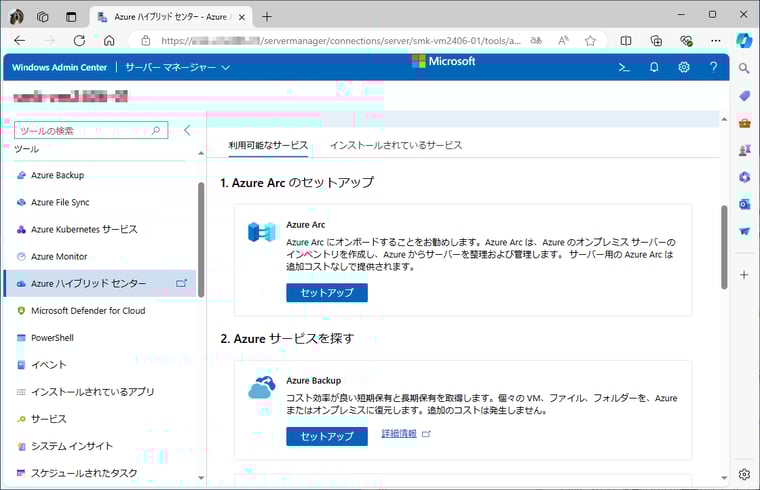The height and width of the screenshot is (490, 760).
Task: Collapse the tools pane chevron
Action: [x=187, y=130]
